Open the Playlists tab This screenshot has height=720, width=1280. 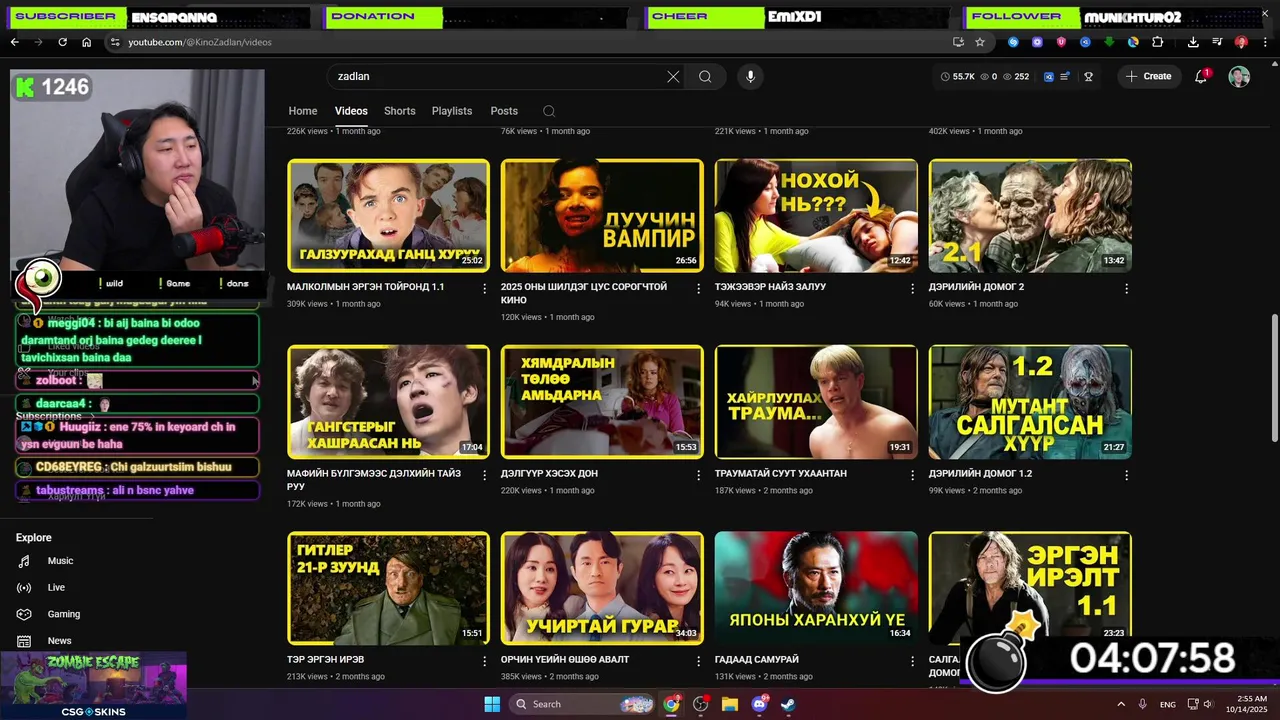coord(452,111)
